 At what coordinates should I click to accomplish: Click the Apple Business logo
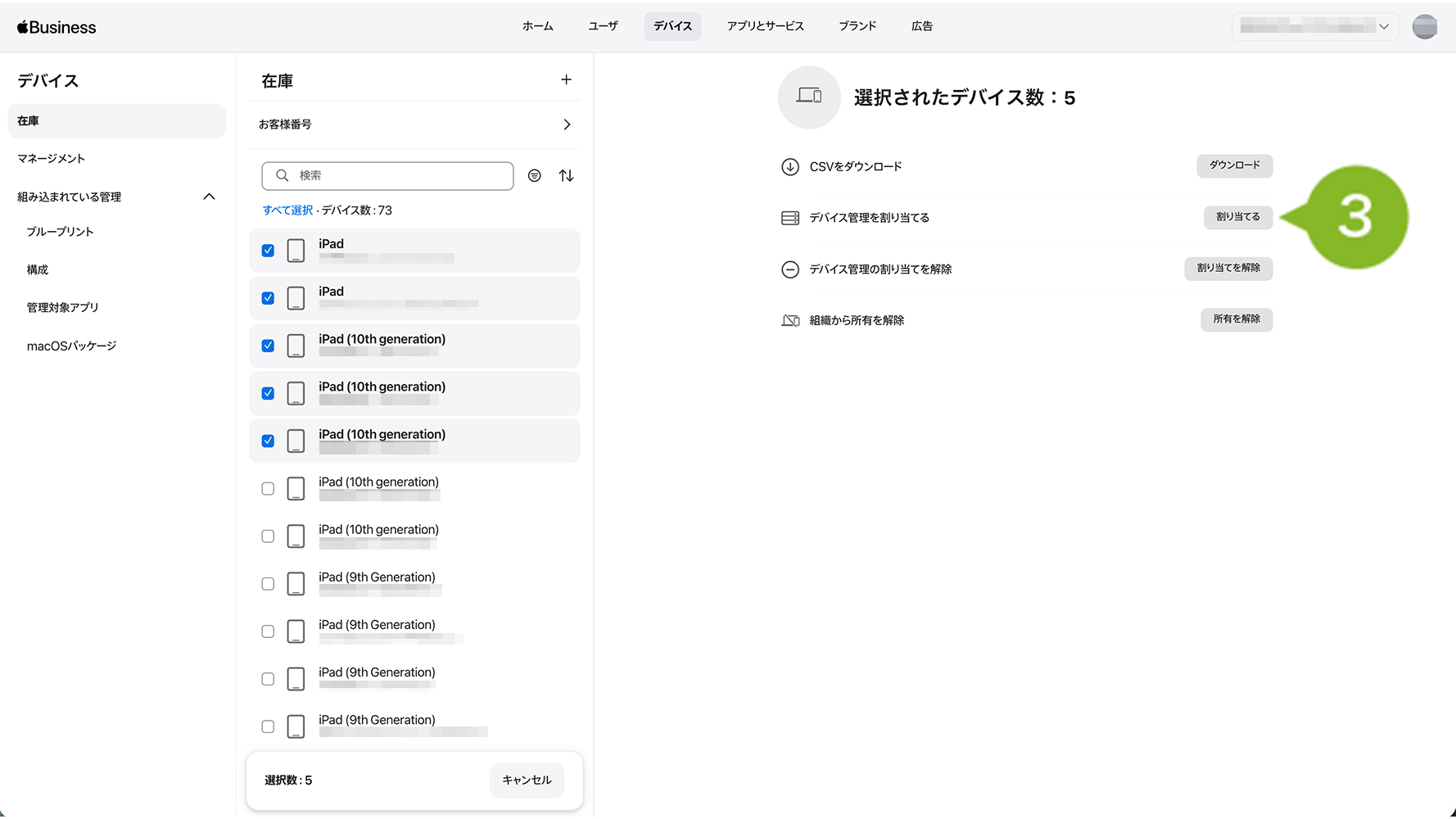[x=57, y=27]
